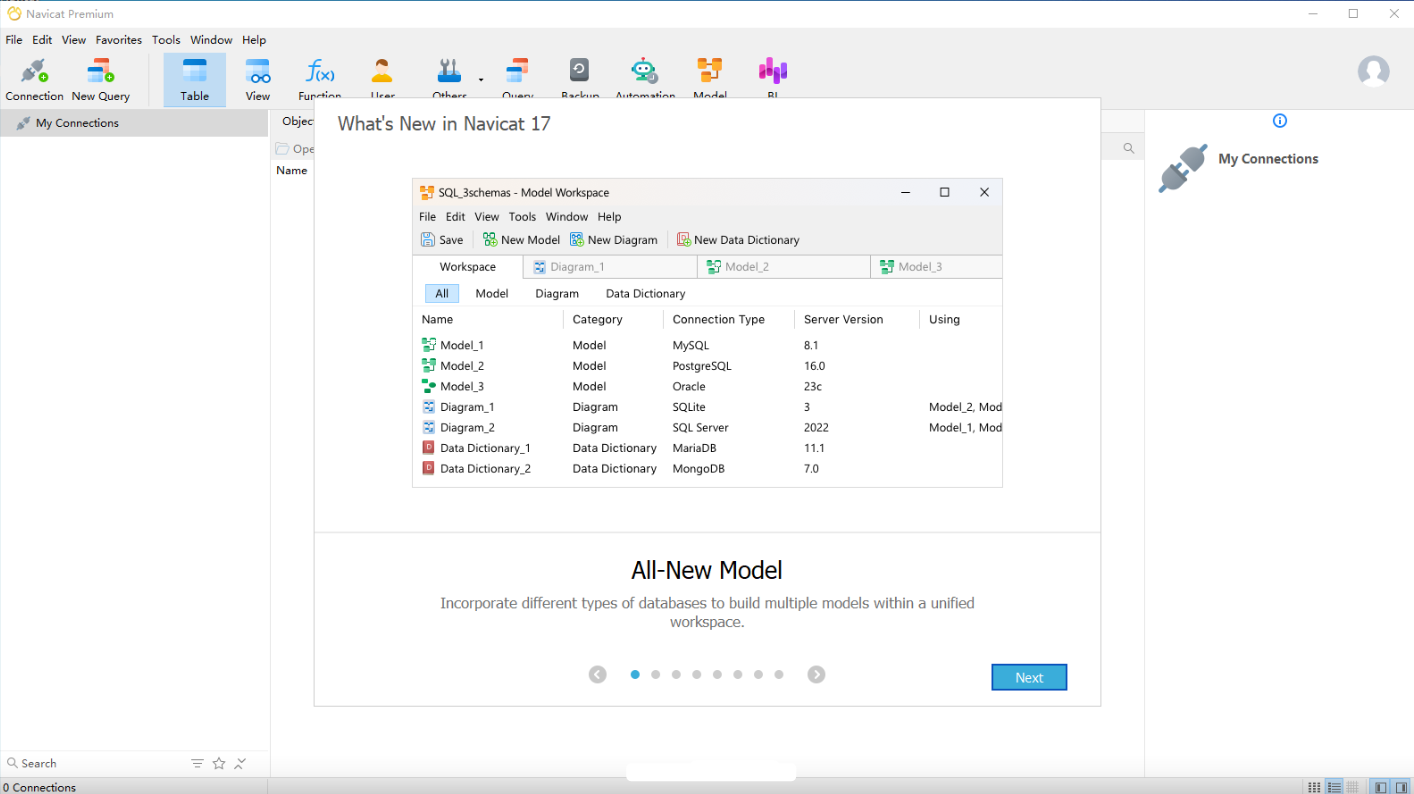Viewport: 1414px width, 794px height.
Task: Select the second slide indicator dot
Action: tap(655, 674)
